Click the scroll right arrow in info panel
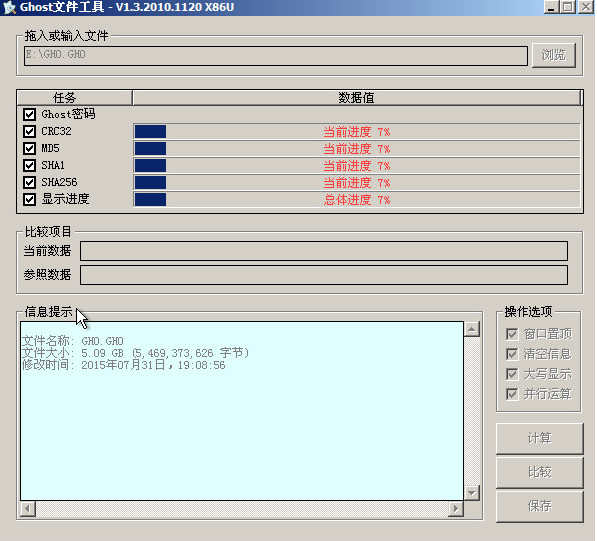597x541 pixels. click(456, 508)
